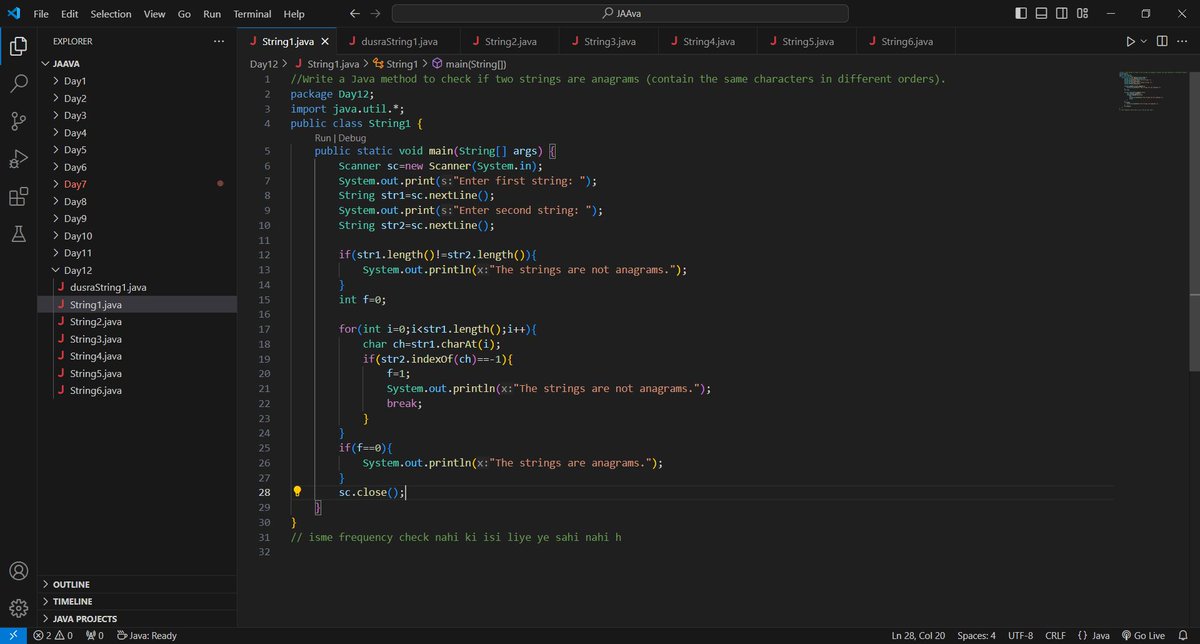The width and height of the screenshot is (1200, 644).
Task: Open the Testing flask view
Action: 18,234
